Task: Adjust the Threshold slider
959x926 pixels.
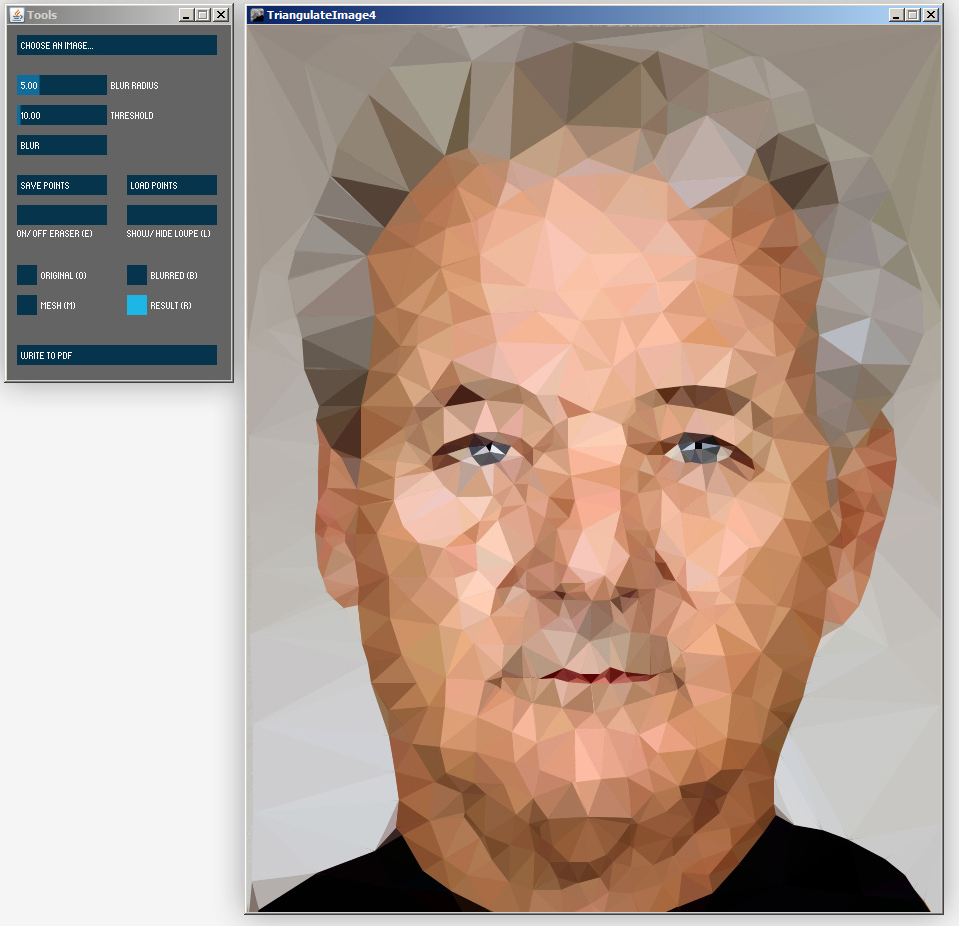Action: coord(61,115)
